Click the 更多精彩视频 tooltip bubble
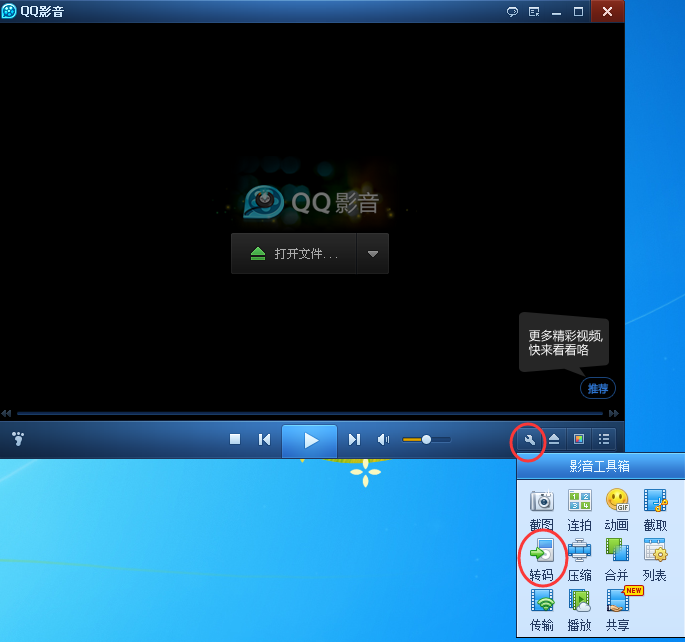Screen dimensions: 685x642 pos(564,342)
